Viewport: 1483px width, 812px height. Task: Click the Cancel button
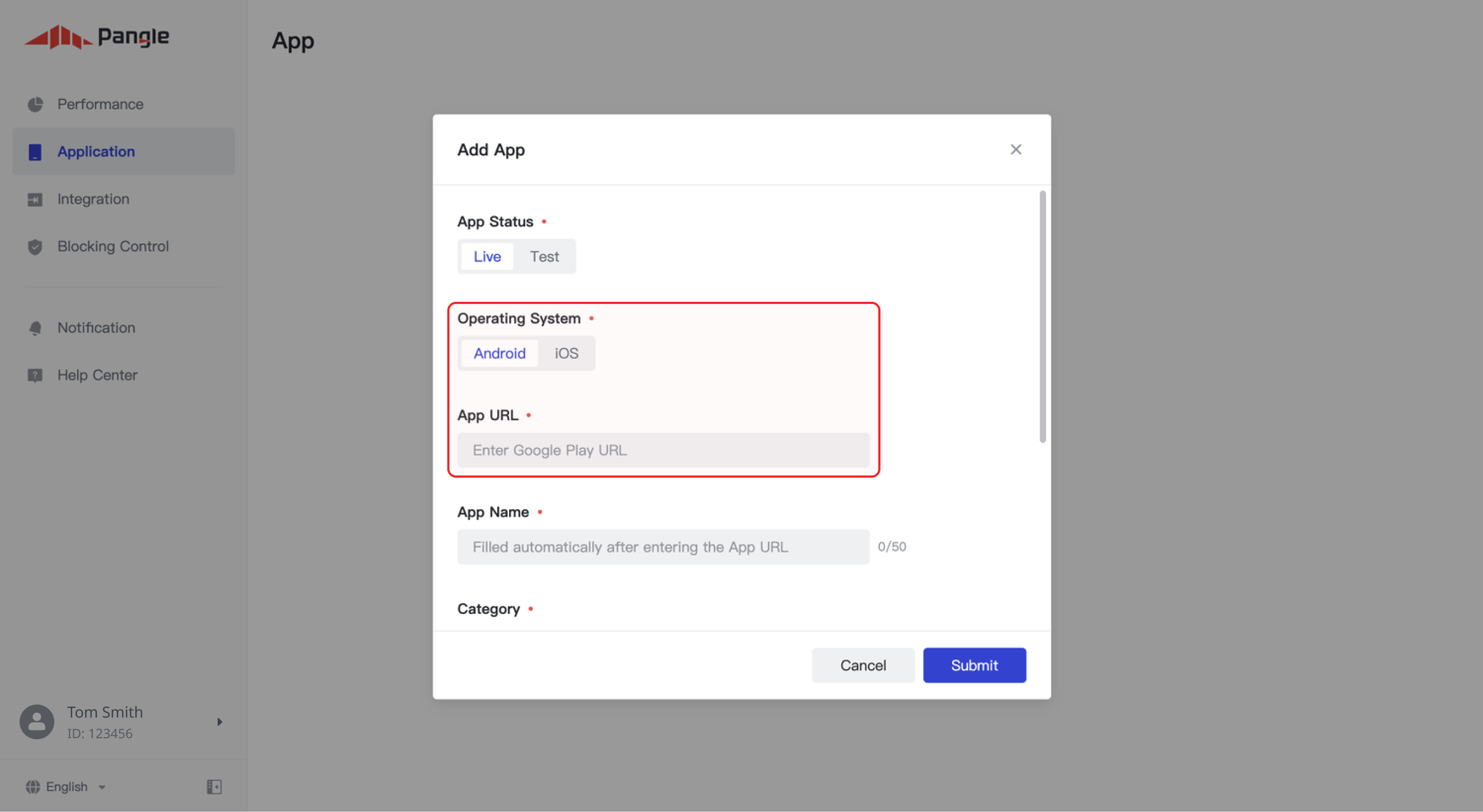[x=863, y=665]
